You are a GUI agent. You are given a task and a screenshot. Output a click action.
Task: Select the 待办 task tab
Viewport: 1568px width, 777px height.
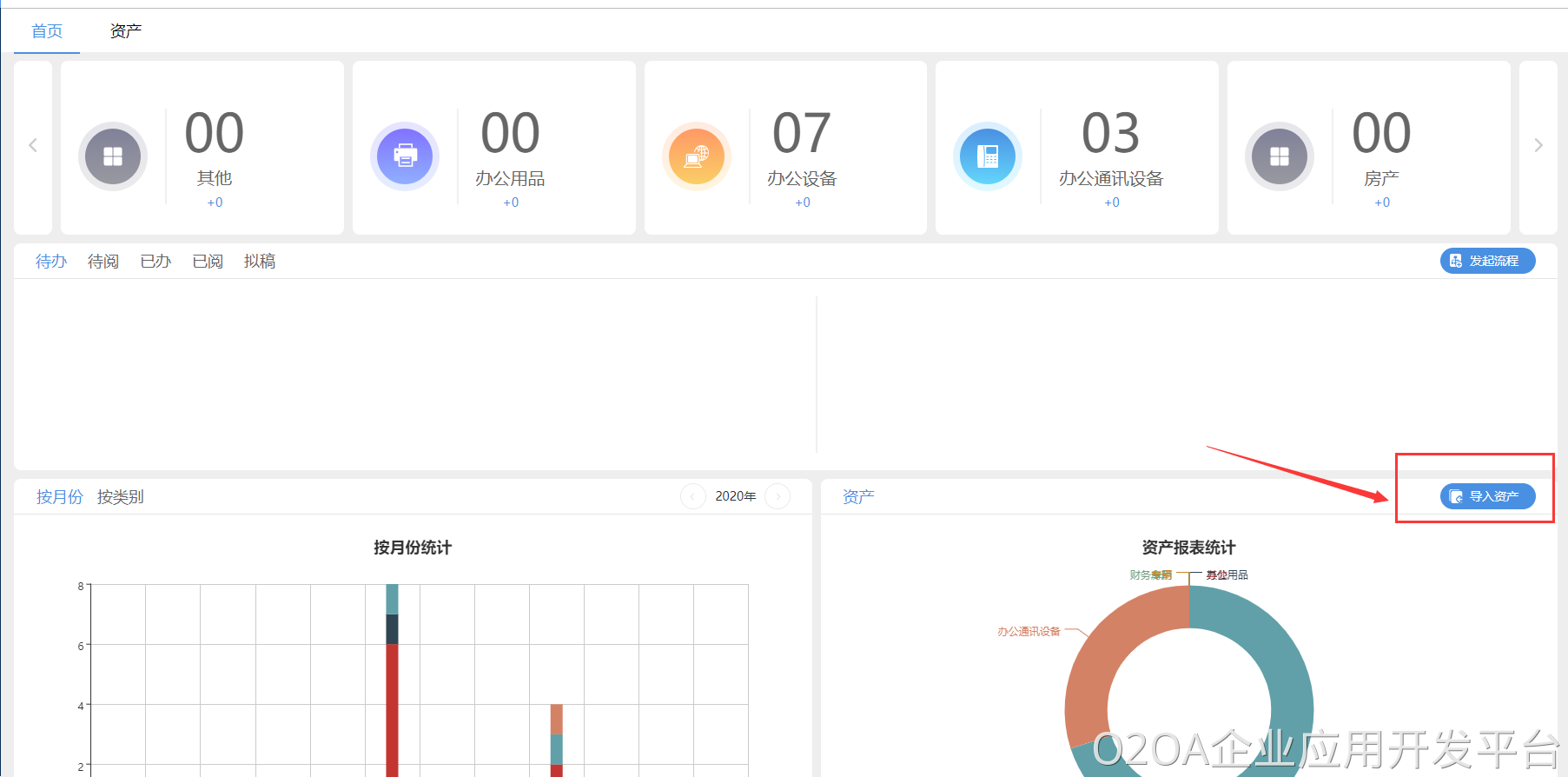tap(51, 261)
